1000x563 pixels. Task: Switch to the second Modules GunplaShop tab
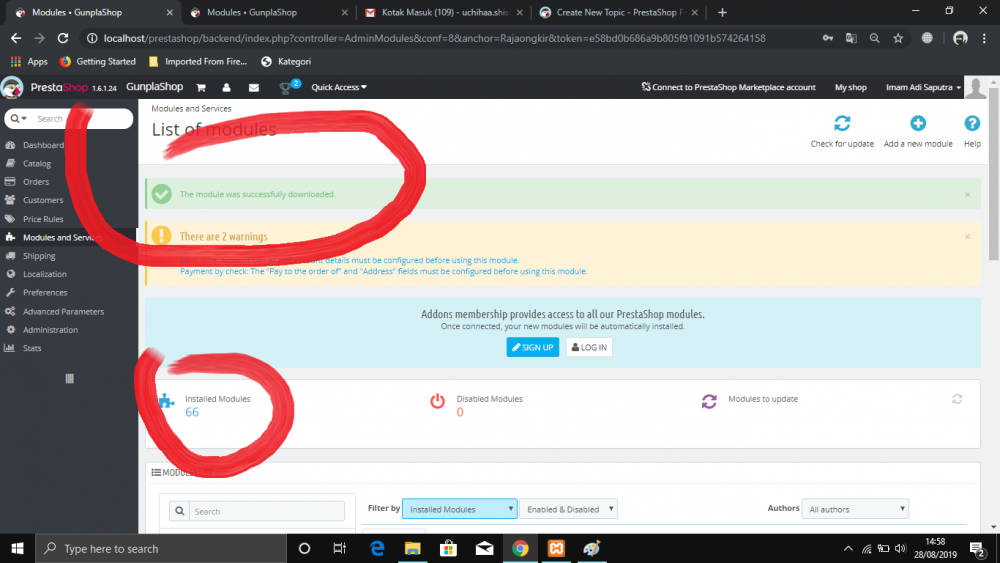click(x=268, y=12)
